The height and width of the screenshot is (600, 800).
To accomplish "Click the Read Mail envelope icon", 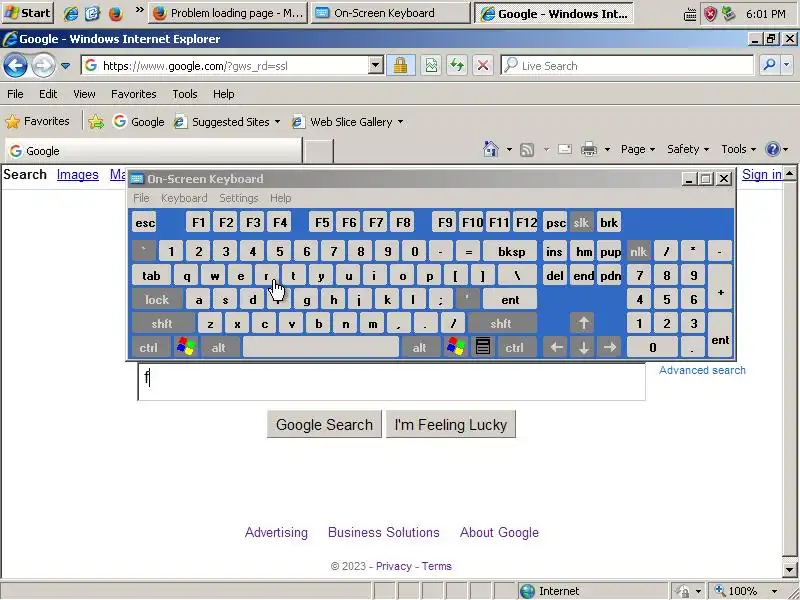I will (x=565, y=149).
